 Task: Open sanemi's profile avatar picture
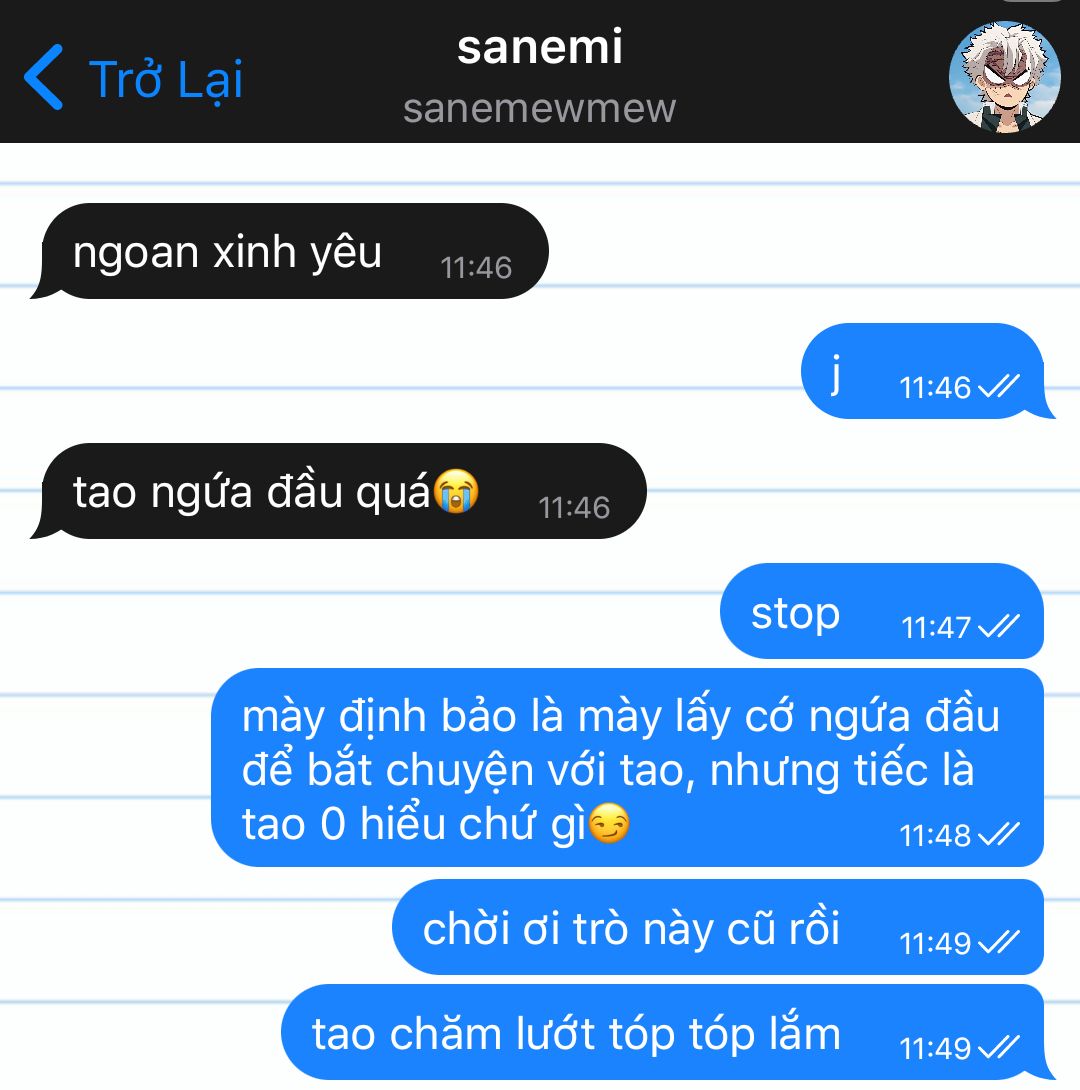point(1004,76)
